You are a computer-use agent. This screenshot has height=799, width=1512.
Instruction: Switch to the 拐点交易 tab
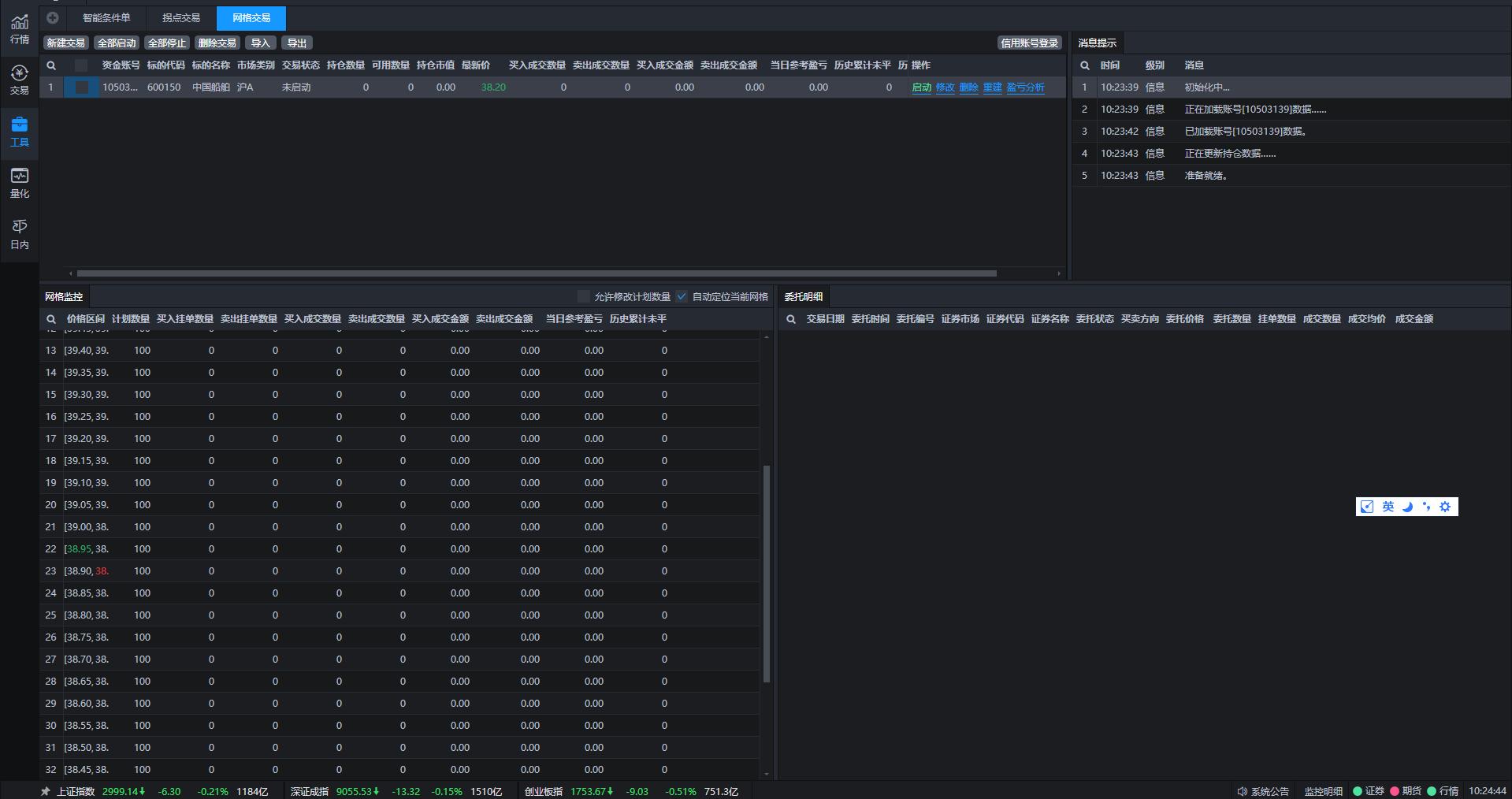(x=181, y=17)
